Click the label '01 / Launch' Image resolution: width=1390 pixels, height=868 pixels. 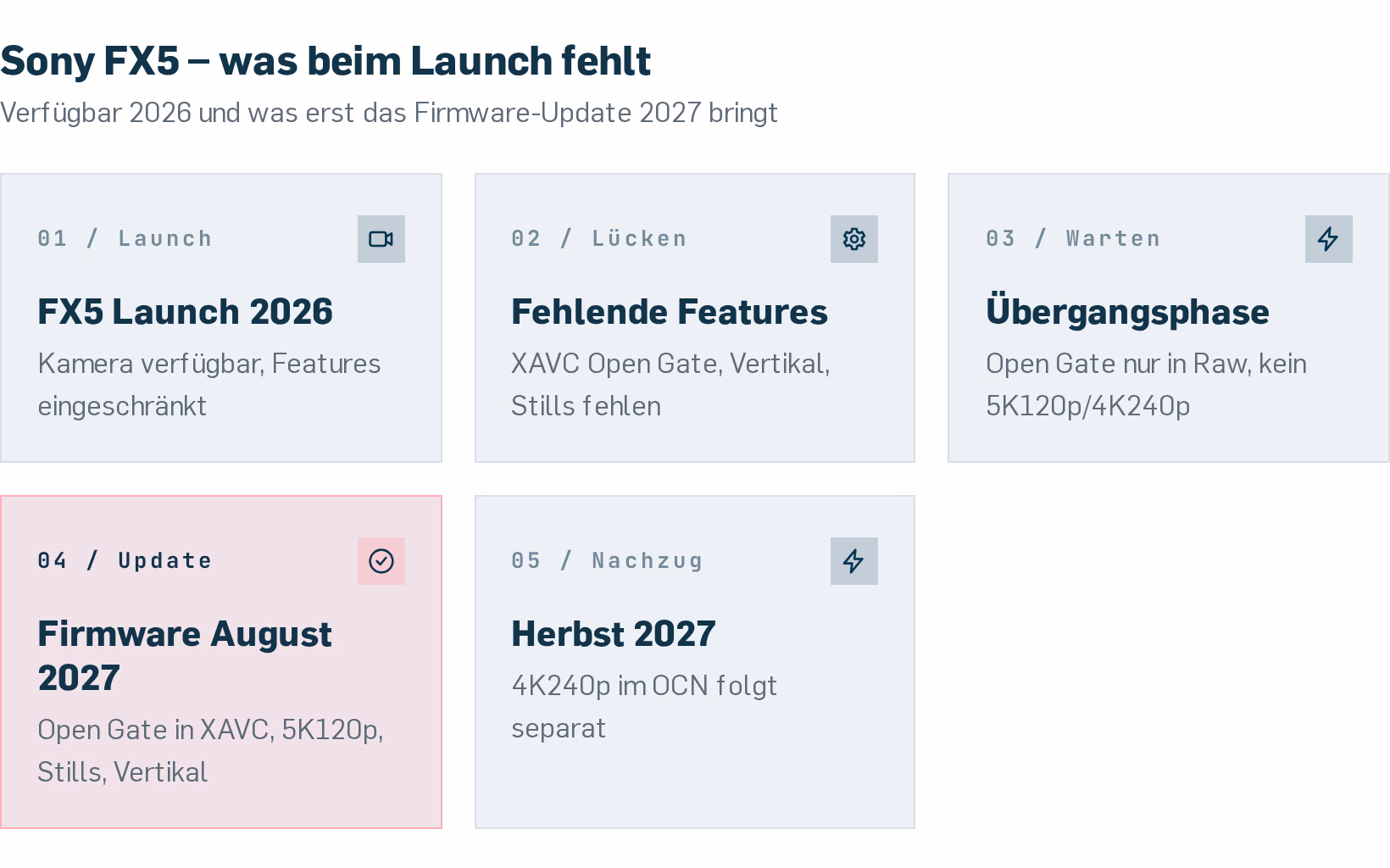(x=125, y=239)
